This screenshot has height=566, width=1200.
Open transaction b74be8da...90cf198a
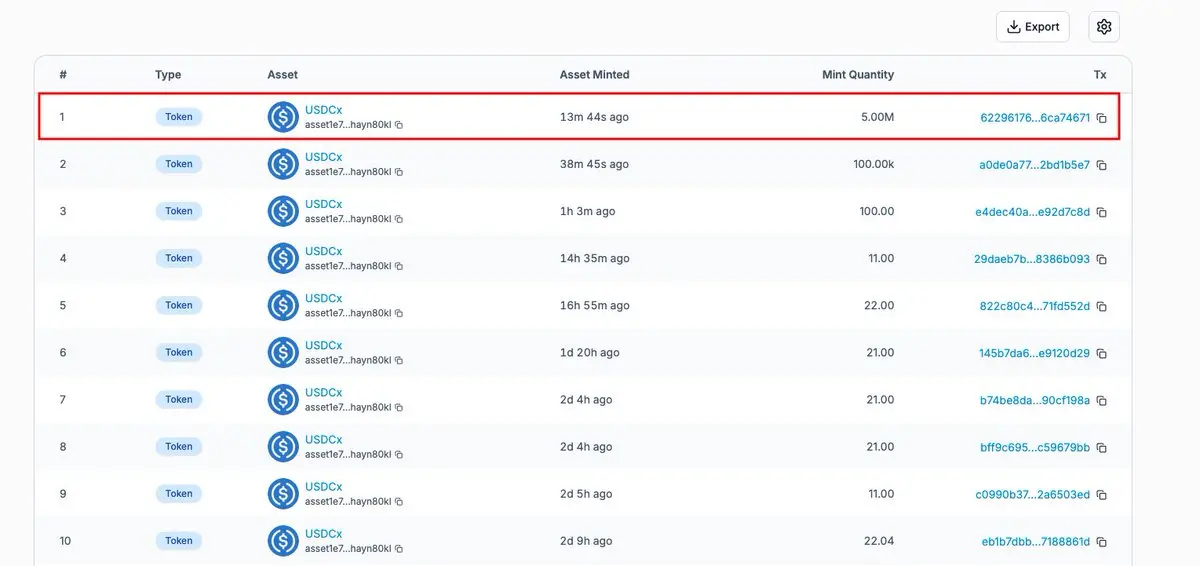coord(1035,400)
